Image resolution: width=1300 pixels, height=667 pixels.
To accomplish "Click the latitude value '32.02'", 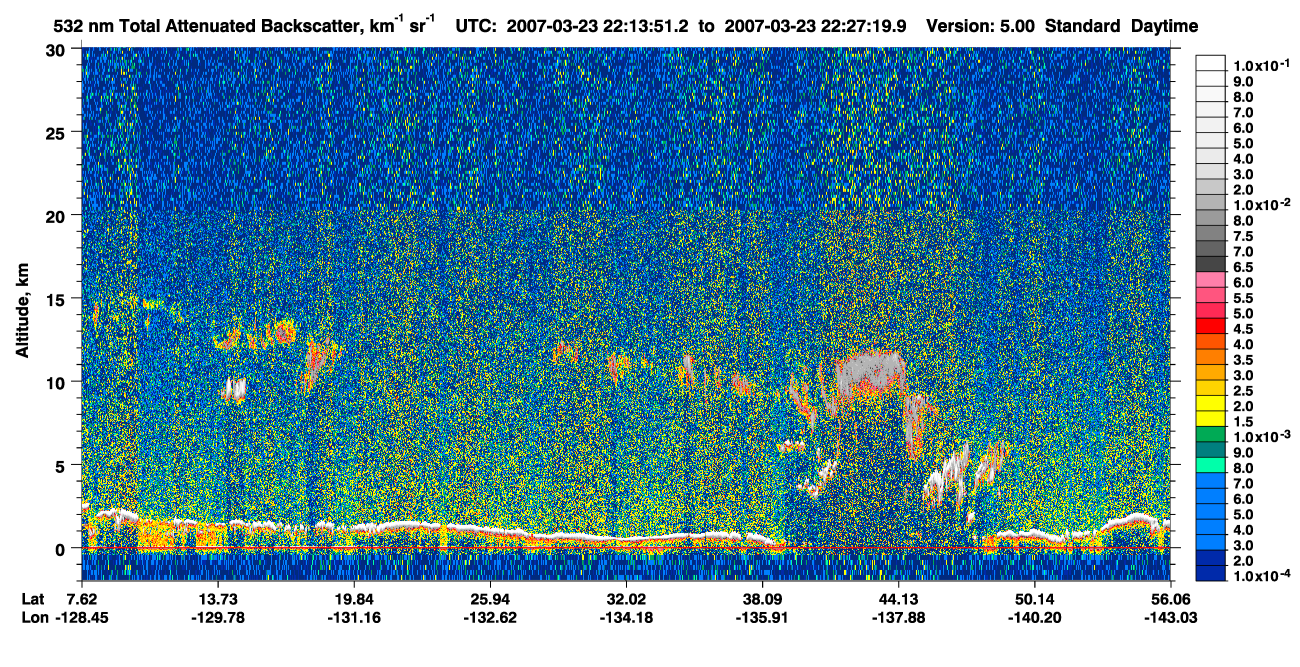I will click(x=626, y=598).
